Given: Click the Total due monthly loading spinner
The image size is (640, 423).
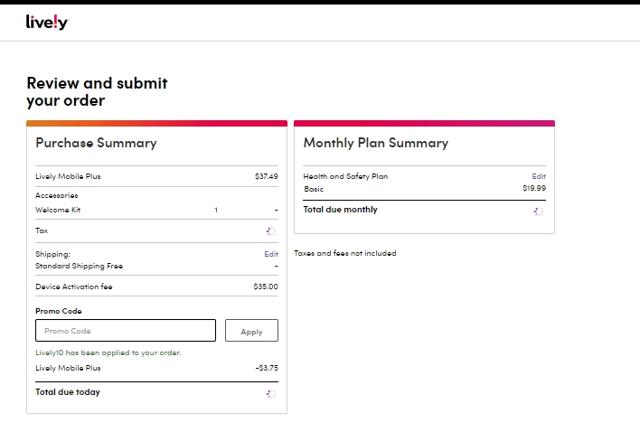Looking at the screenshot, I should [x=538, y=211].
